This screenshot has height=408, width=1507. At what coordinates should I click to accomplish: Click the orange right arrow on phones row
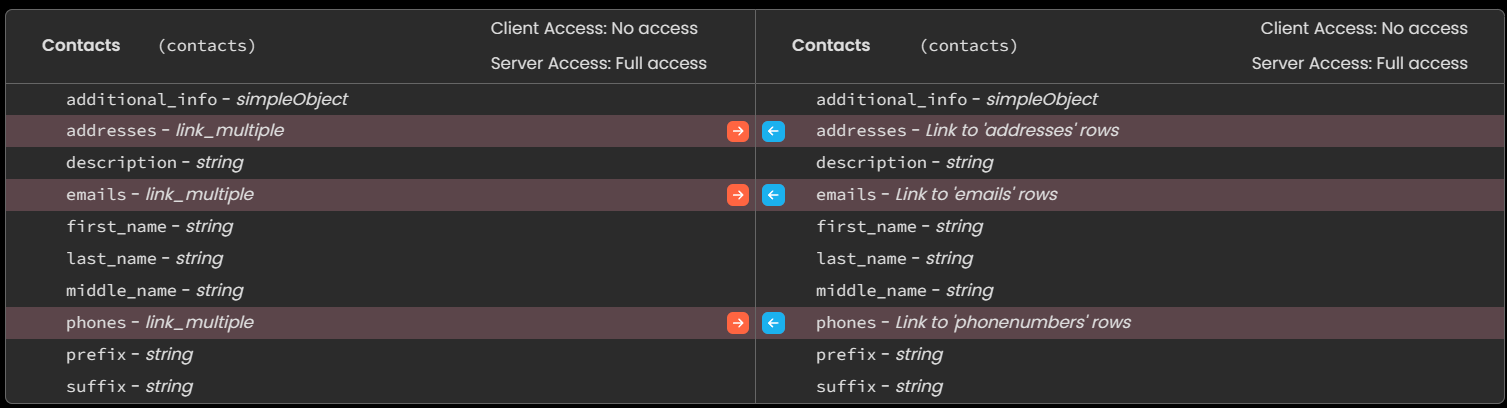coord(738,323)
